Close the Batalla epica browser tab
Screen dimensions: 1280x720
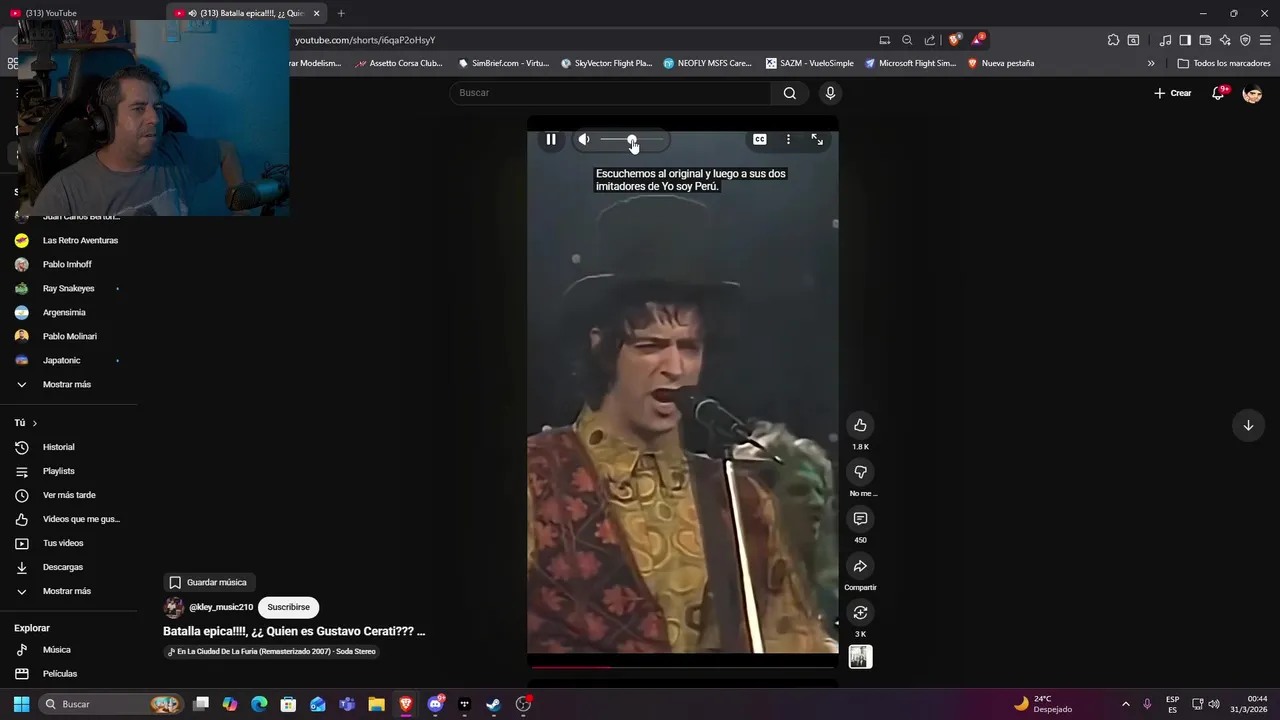(x=316, y=13)
